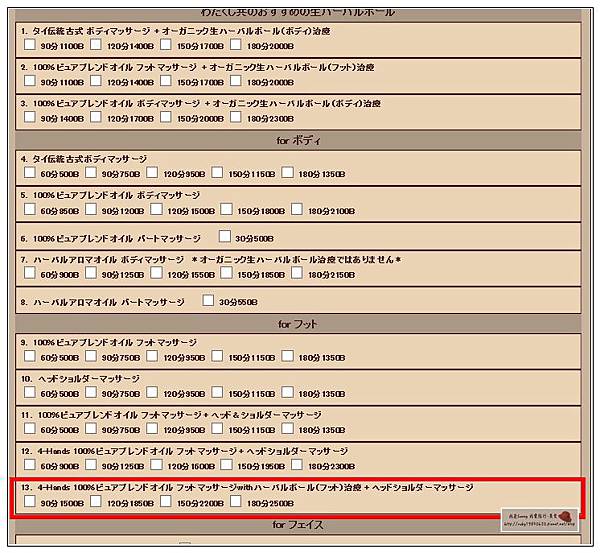Tick 30分 550B for item 8 aroma part massage

pos(208,300)
